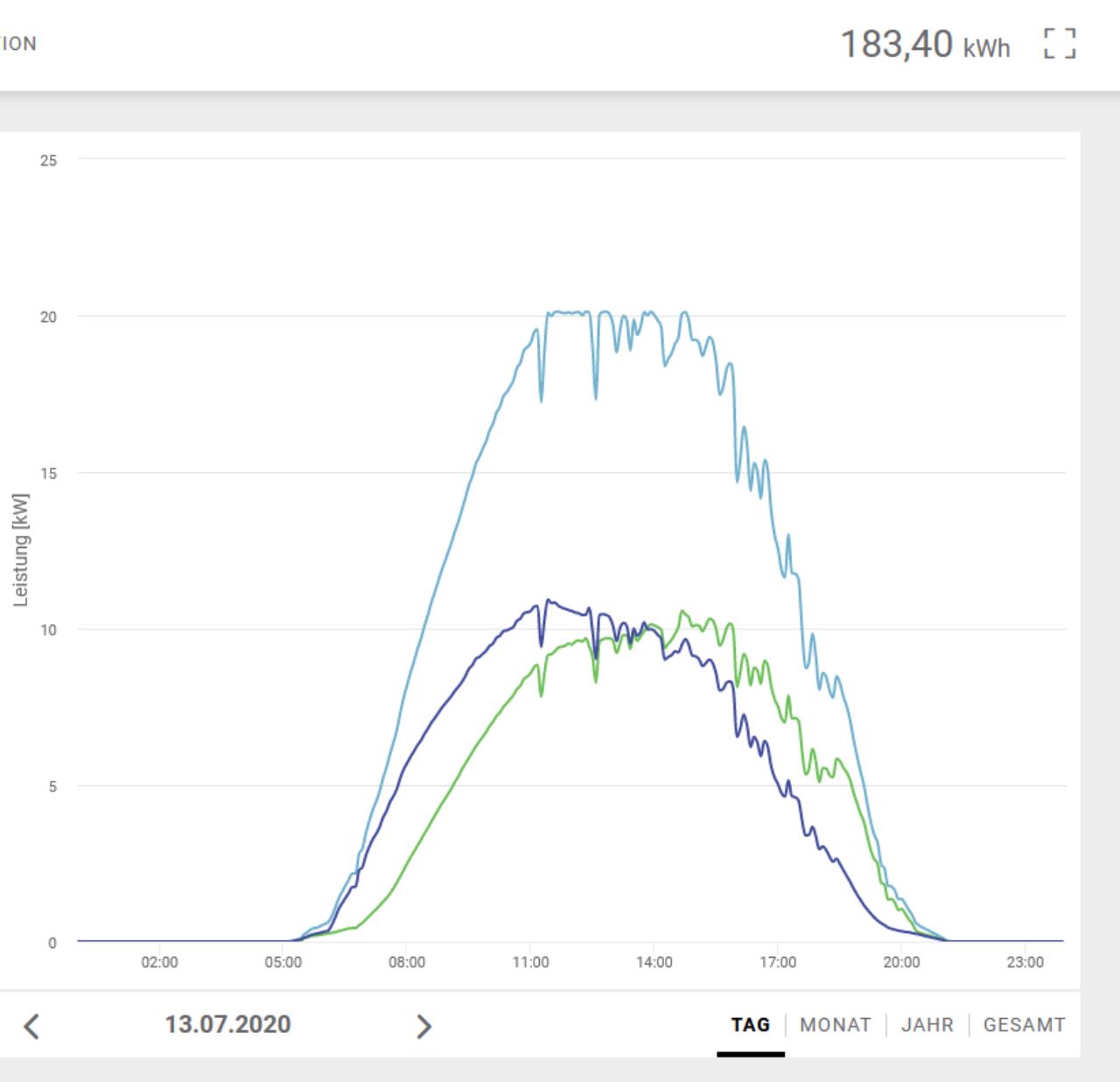The image size is (1120, 1082).
Task: Click the 02:00 time axis label
Action: 159,962
